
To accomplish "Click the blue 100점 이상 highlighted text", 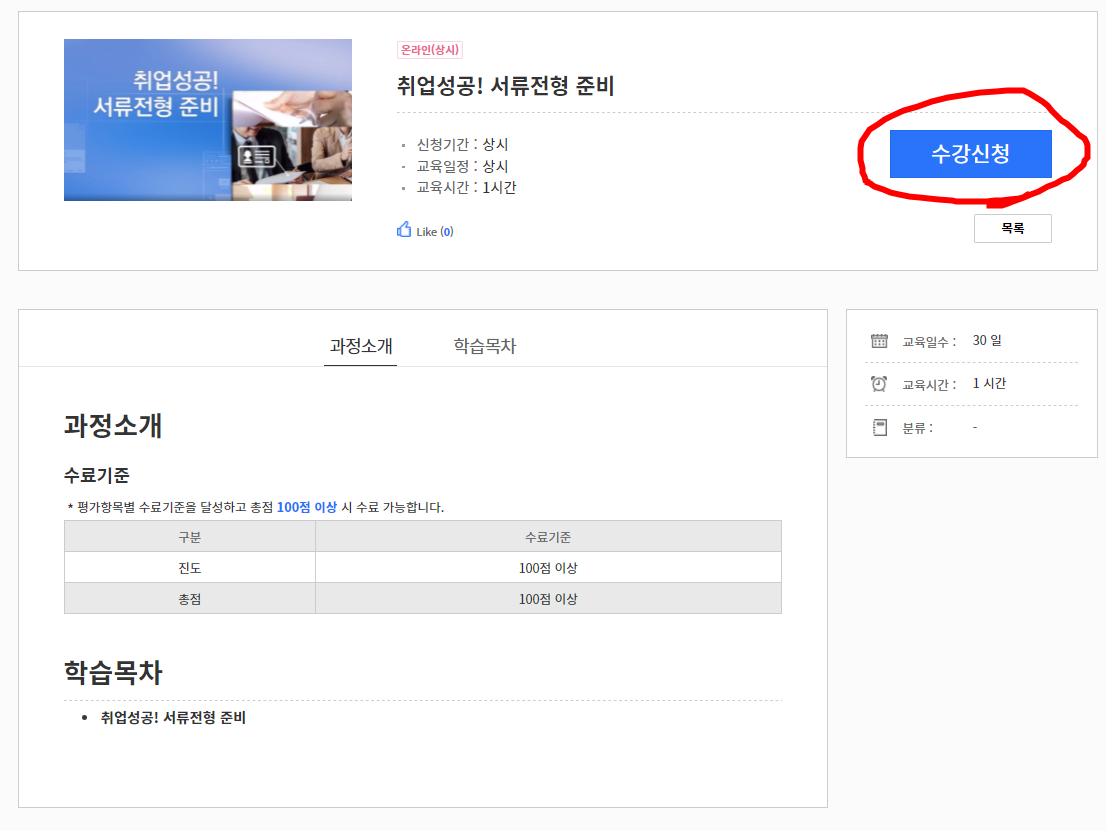I will pos(307,507).
